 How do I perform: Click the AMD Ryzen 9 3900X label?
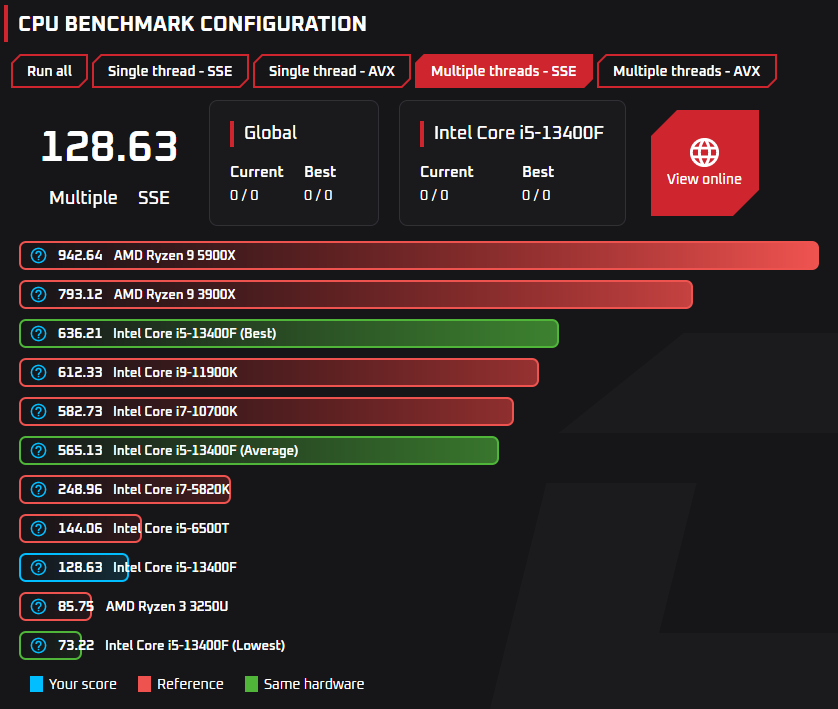coord(175,294)
